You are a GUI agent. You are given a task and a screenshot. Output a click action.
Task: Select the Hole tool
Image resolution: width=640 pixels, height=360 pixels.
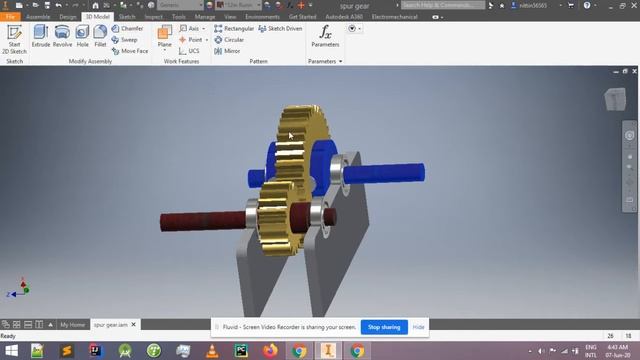[82, 36]
